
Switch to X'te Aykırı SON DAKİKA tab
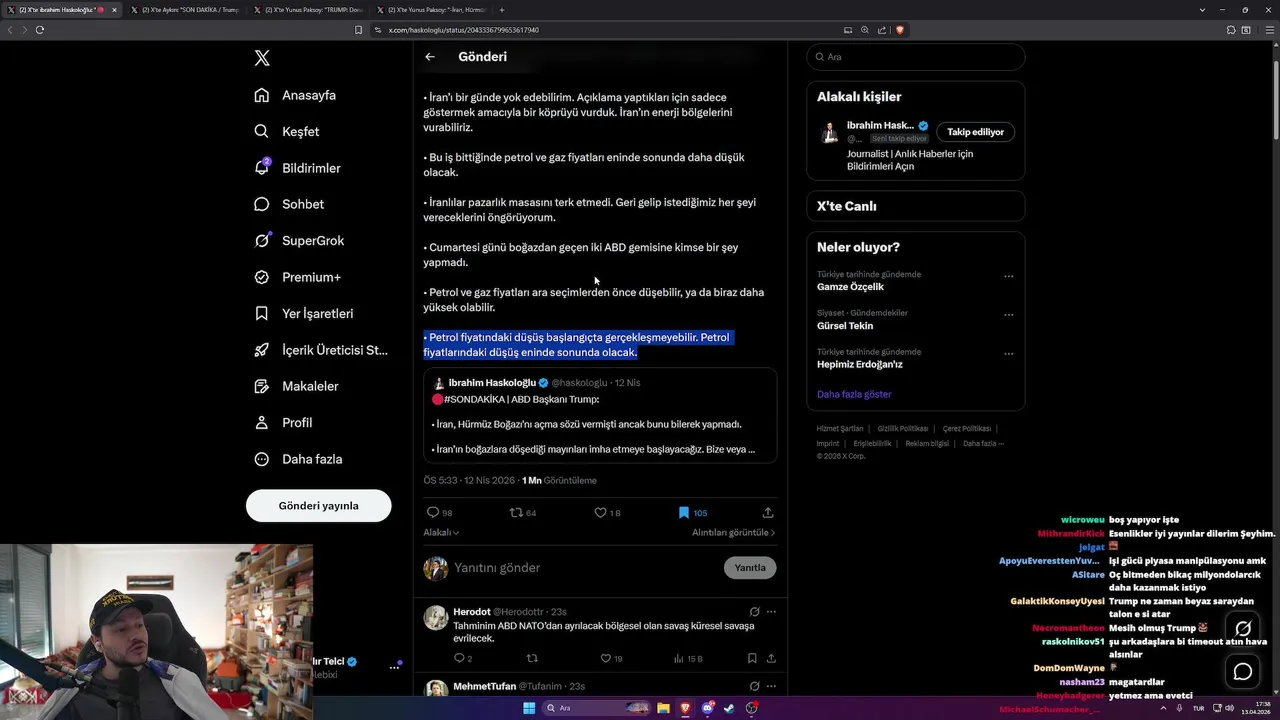pos(184,10)
